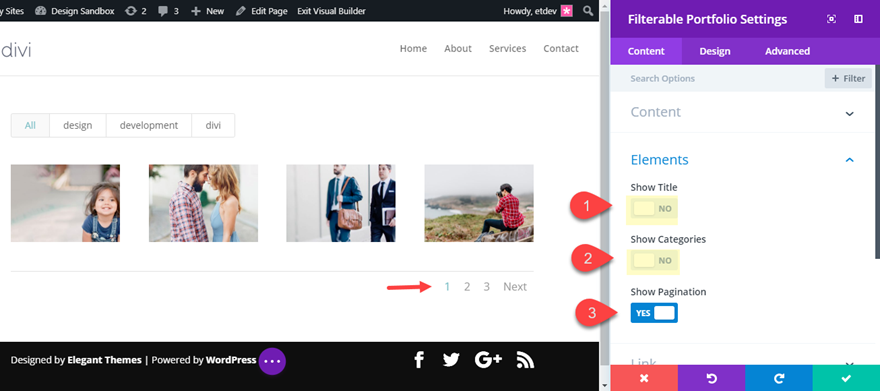The height and width of the screenshot is (391, 880).
Task: Open the comments bubble icon showing 3
Action: pos(163,11)
